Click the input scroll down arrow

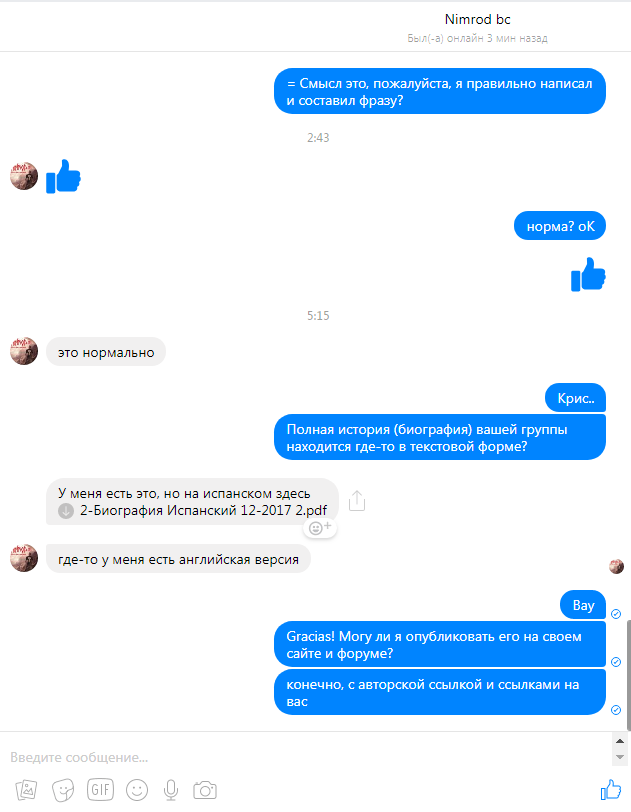[x=620, y=757]
